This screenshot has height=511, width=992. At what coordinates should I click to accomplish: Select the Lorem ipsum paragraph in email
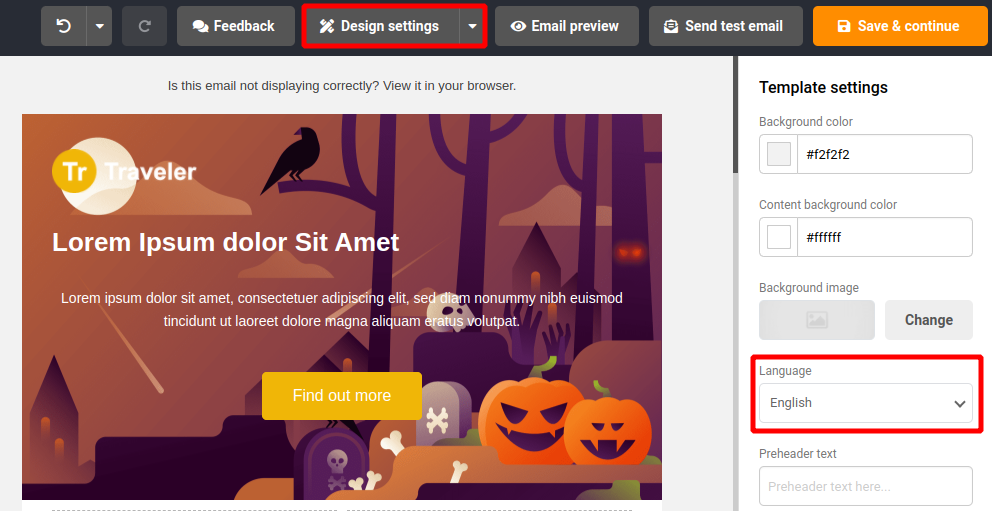(x=342, y=309)
